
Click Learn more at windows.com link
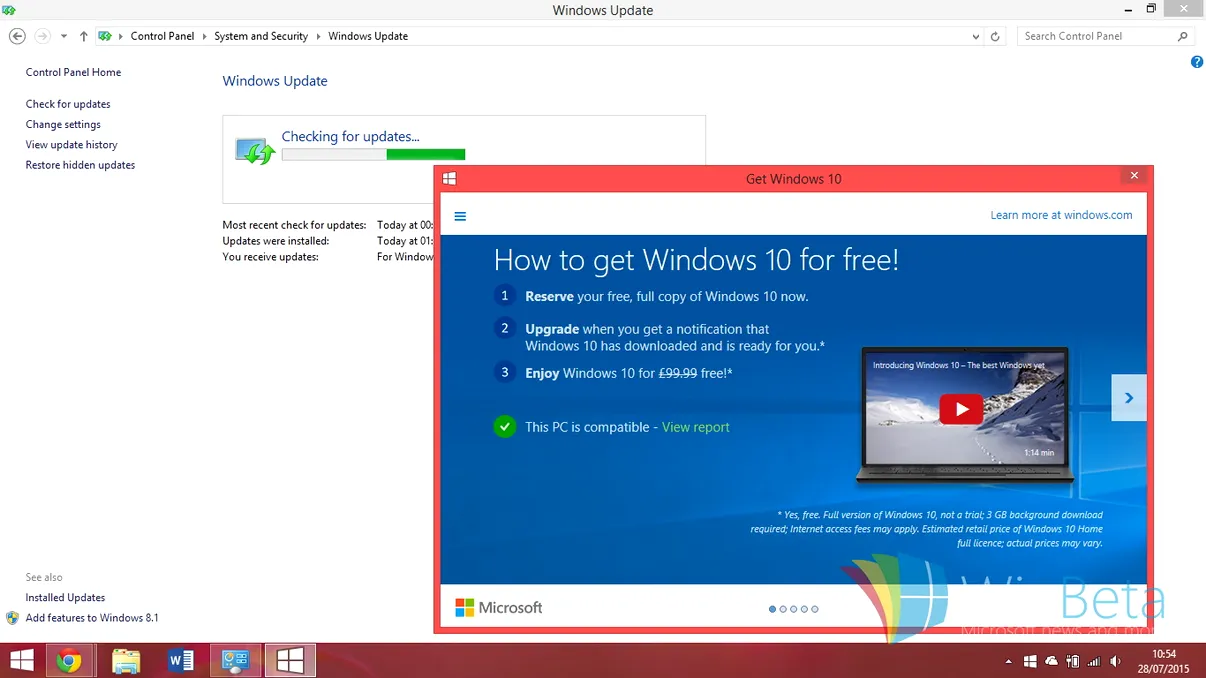coord(1061,215)
